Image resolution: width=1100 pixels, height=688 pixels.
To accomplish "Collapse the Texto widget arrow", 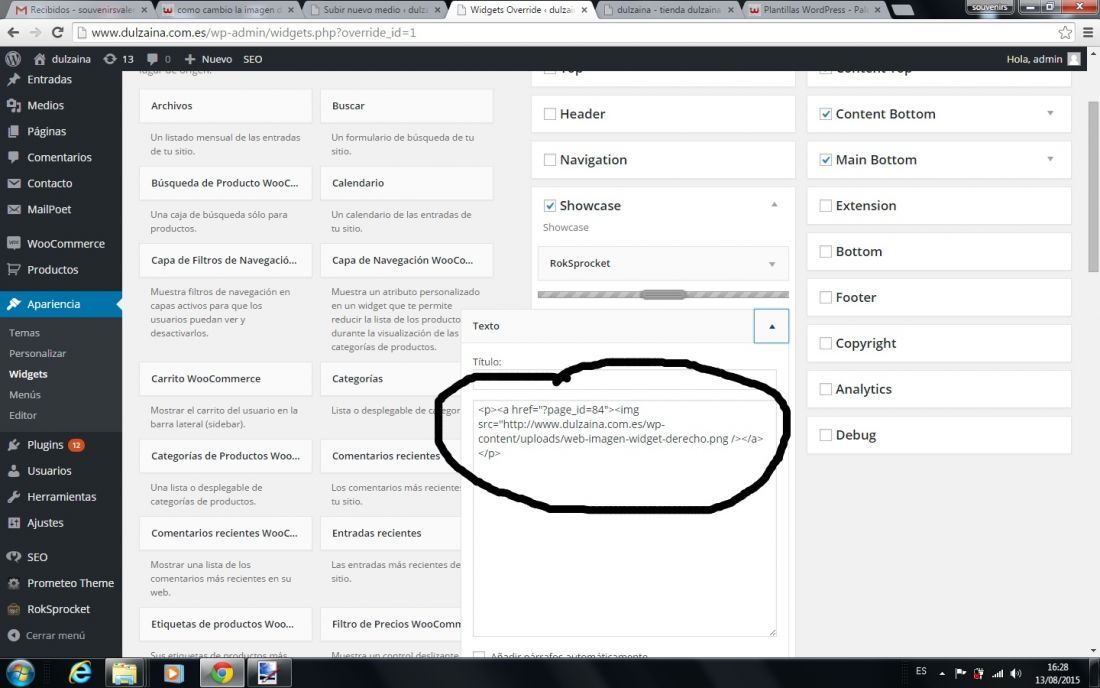I will pyautogui.click(x=772, y=326).
